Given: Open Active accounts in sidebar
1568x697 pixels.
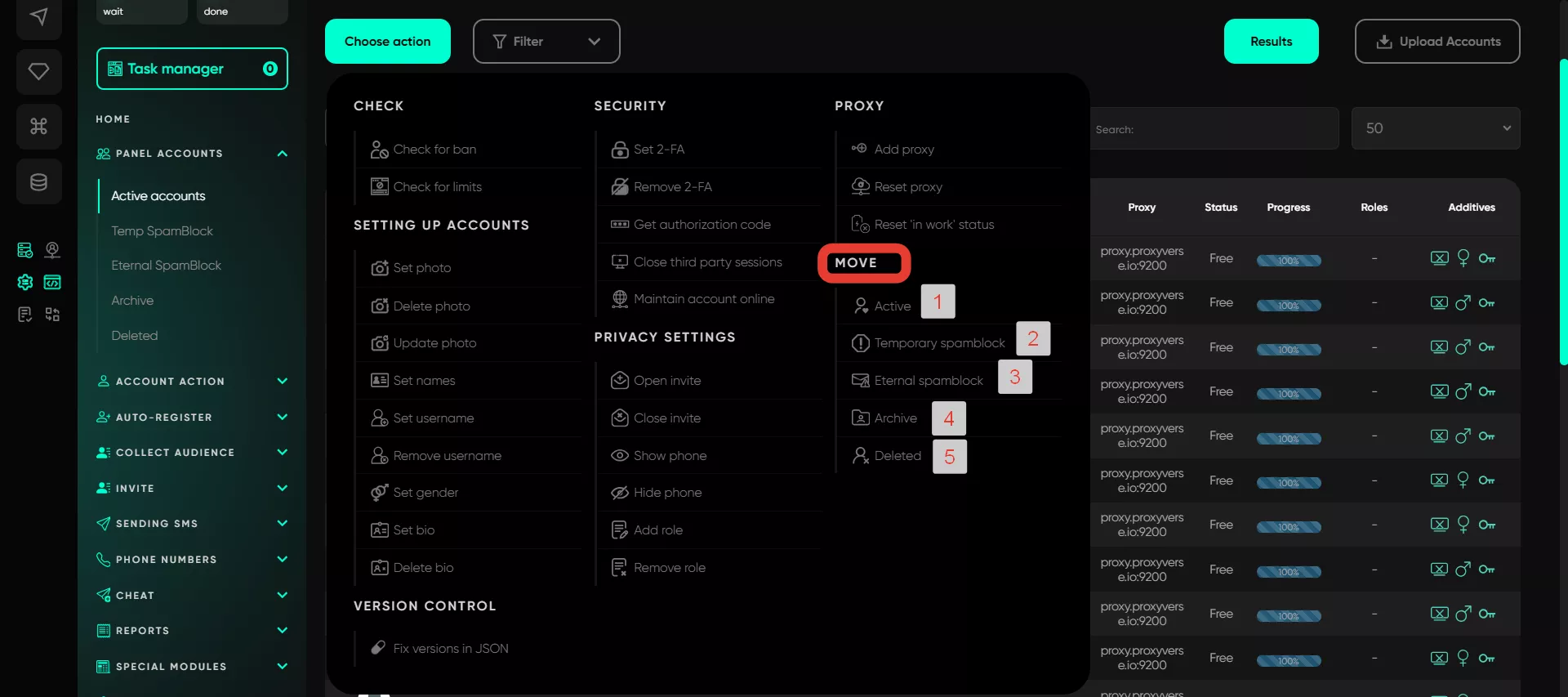Looking at the screenshot, I should pyautogui.click(x=158, y=196).
